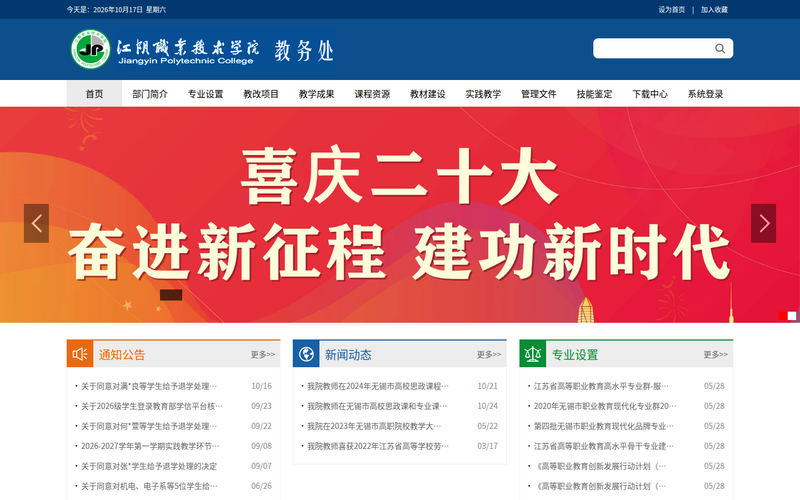This screenshot has height=500, width=800.
Task: Click date 09/23 in 通知公告 list
Action: 261,406
